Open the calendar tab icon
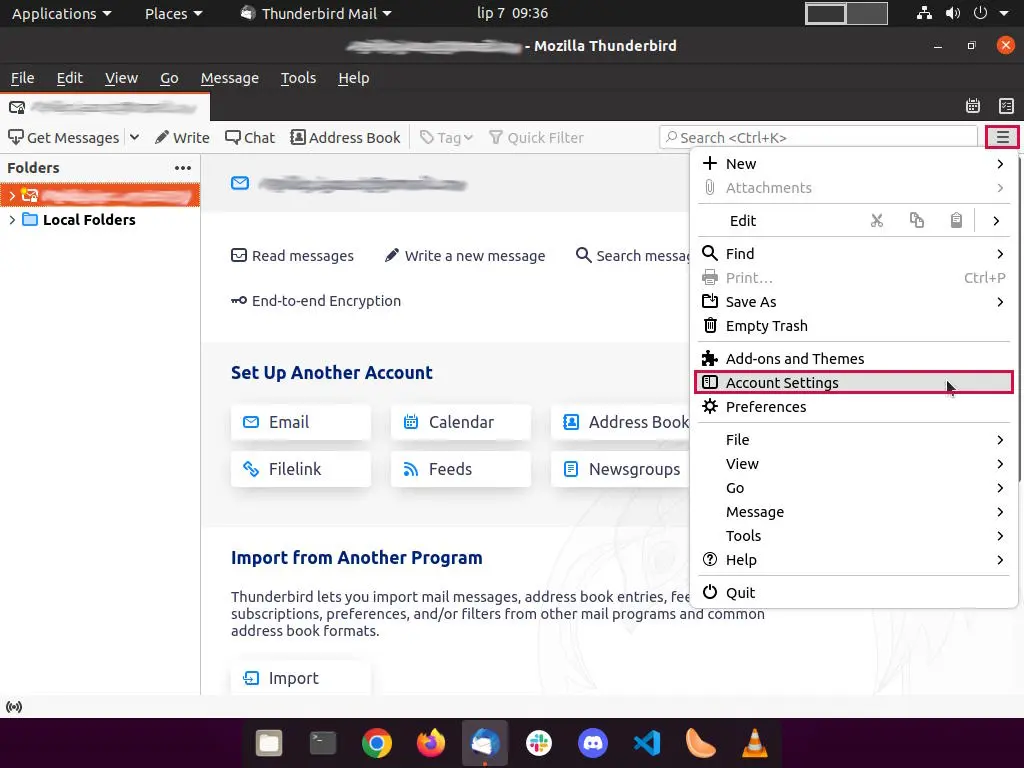Viewport: 1024px width, 768px height. [x=973, y=106]
